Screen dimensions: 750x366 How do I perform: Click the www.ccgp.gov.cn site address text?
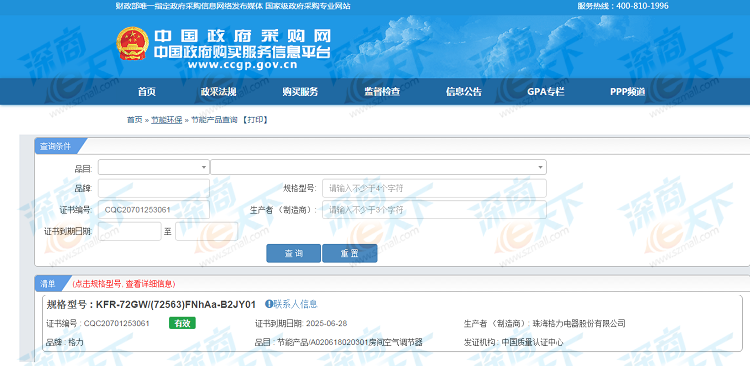point(243,65)
